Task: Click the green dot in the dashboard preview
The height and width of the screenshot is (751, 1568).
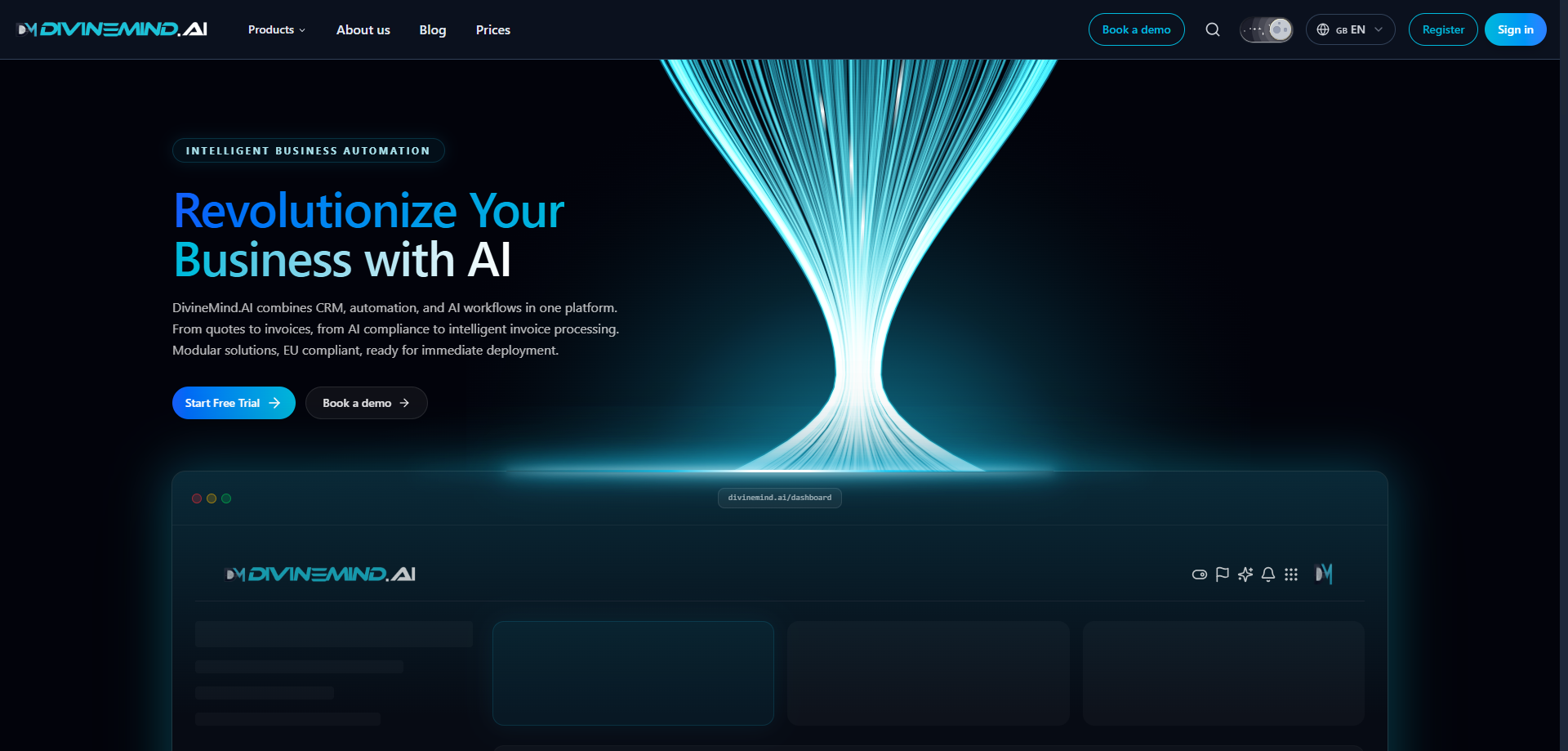Action: (226, 498)
